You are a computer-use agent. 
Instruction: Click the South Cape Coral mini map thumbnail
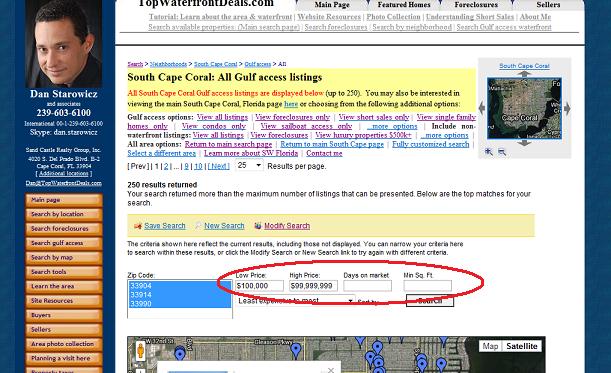coord(524,108)
